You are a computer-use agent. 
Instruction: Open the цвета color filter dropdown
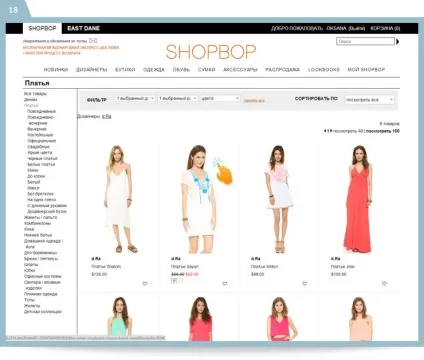[220, 98]
